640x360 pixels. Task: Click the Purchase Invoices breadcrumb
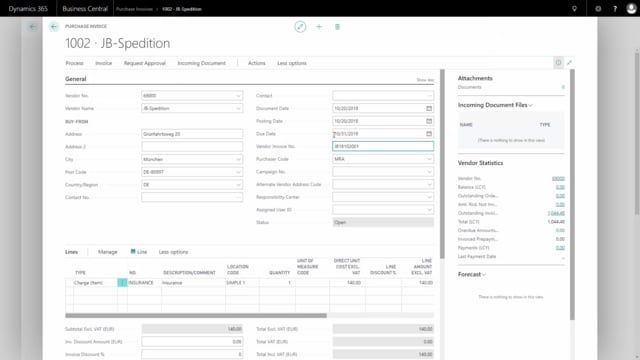[x=134, y=9]
